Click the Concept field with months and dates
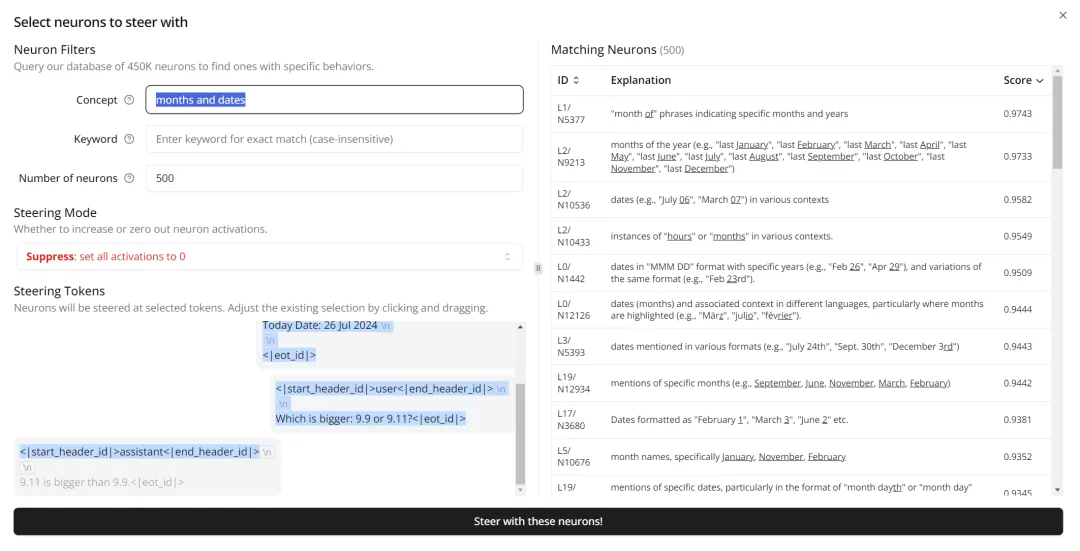Image resolution: width=1080 pixels, height=551 pixels. 334,100
